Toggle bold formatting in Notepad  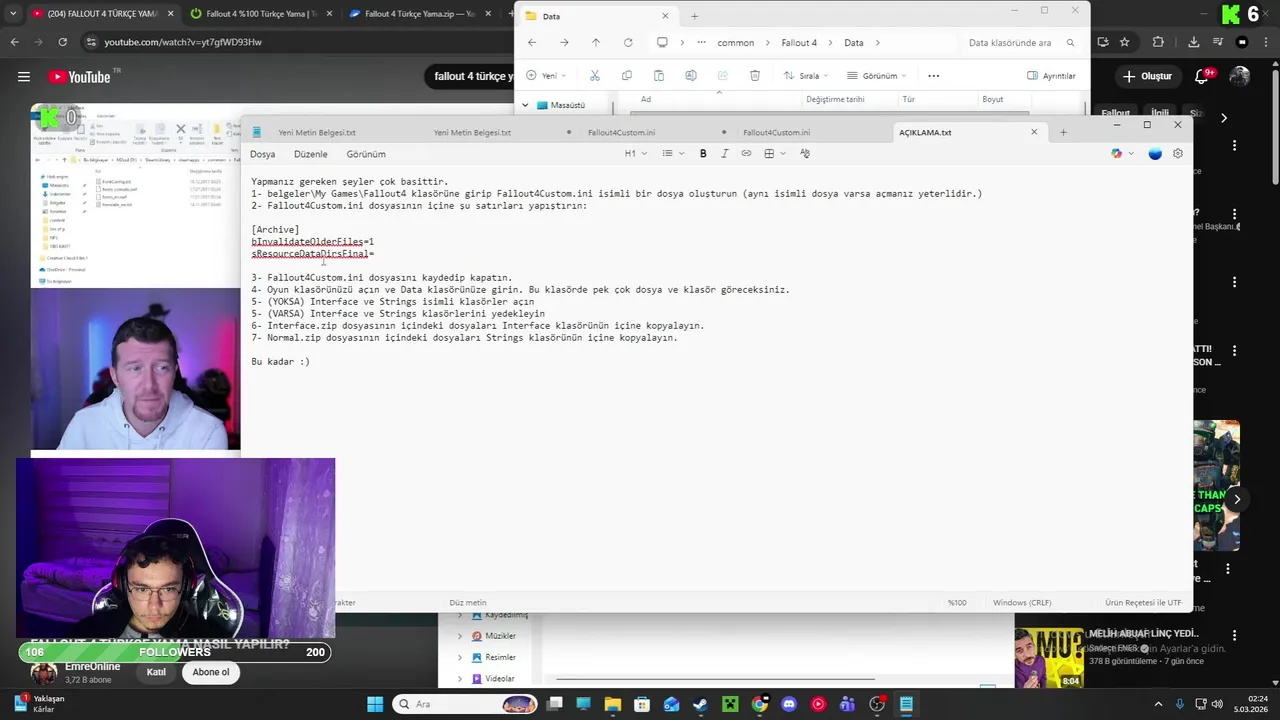pyautogui.click(x=703, y=154)
